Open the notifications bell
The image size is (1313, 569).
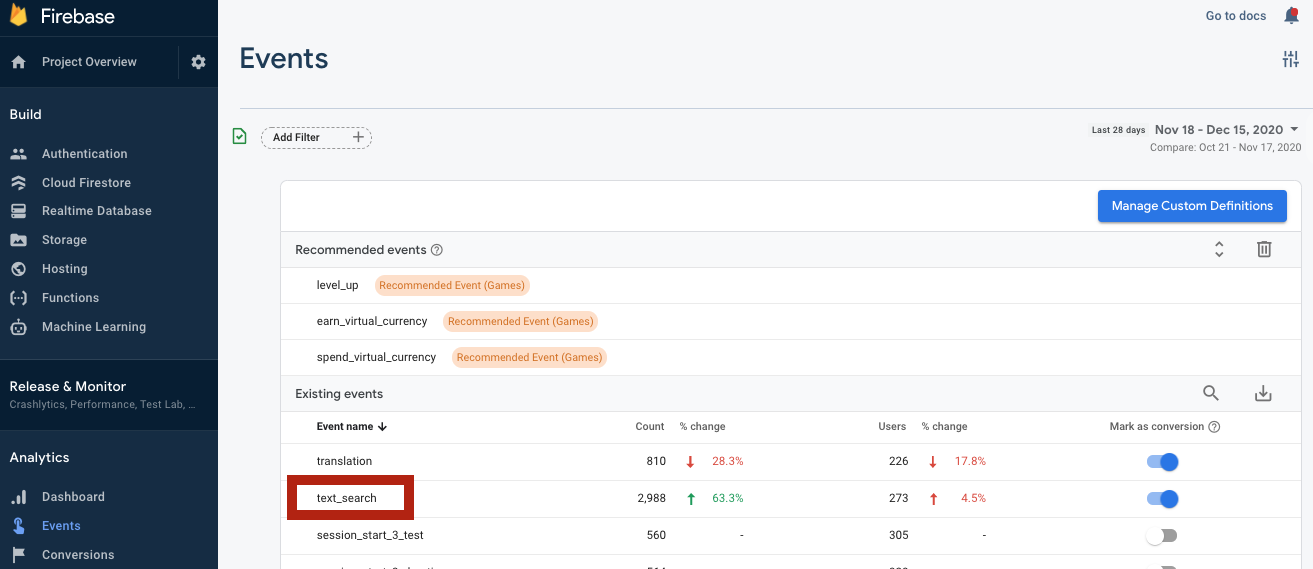1291,16
